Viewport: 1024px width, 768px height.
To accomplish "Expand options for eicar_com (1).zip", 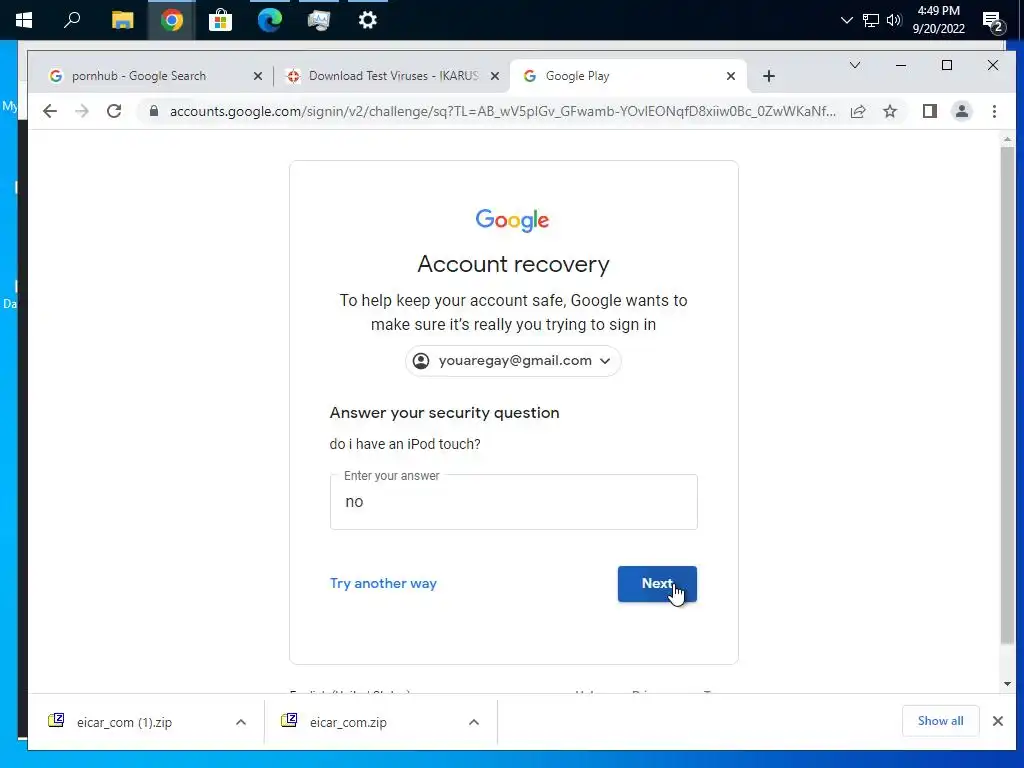I will [241, 722].
